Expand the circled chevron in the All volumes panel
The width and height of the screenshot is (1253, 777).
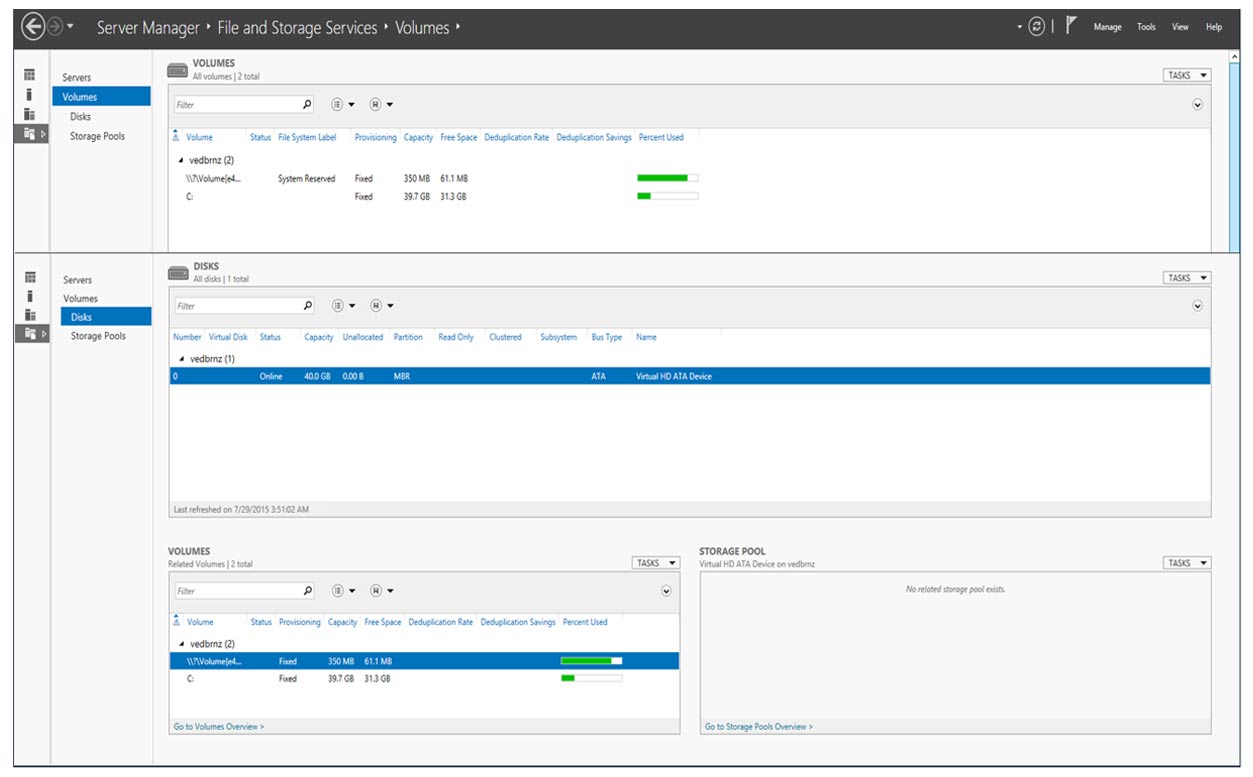pos(1197,104)
